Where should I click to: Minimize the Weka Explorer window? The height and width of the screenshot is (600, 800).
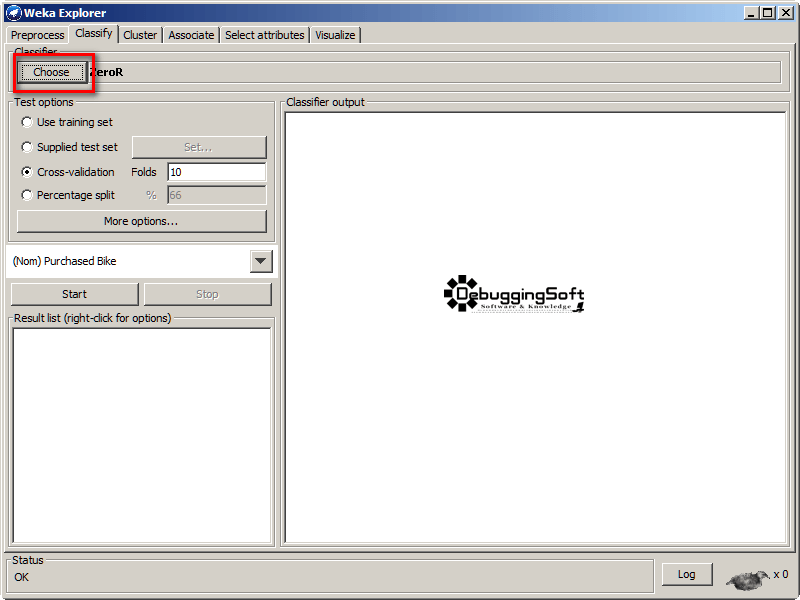point(751,13)
